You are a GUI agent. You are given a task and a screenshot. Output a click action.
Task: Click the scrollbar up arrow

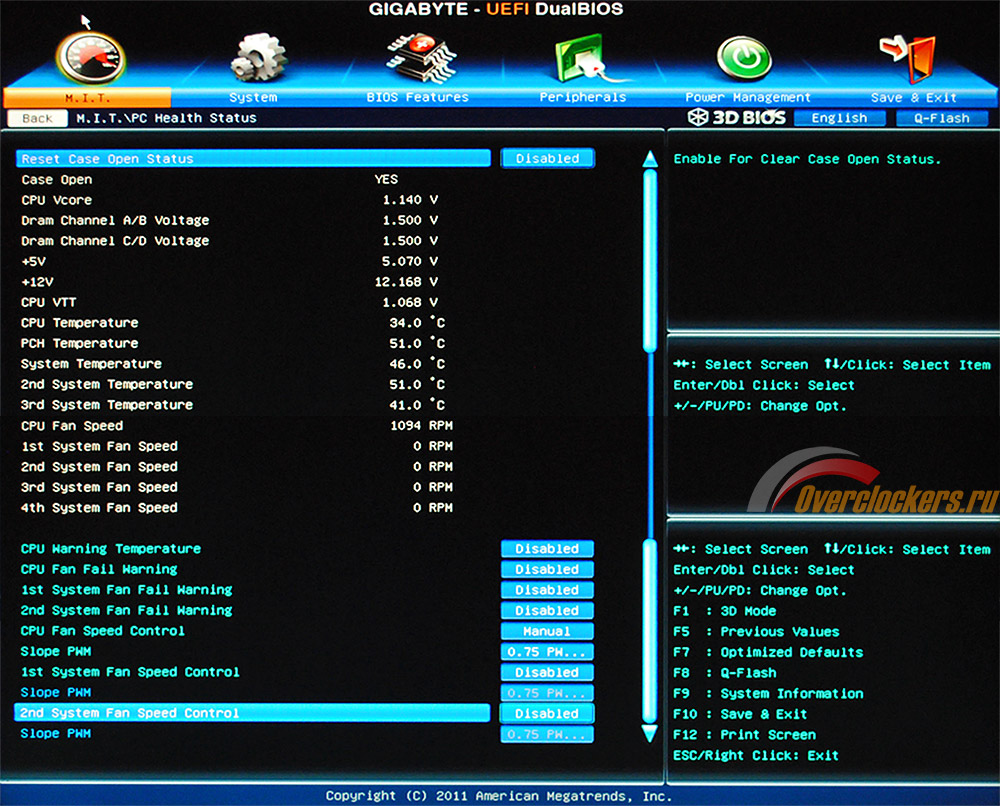(x=650, y=159)
